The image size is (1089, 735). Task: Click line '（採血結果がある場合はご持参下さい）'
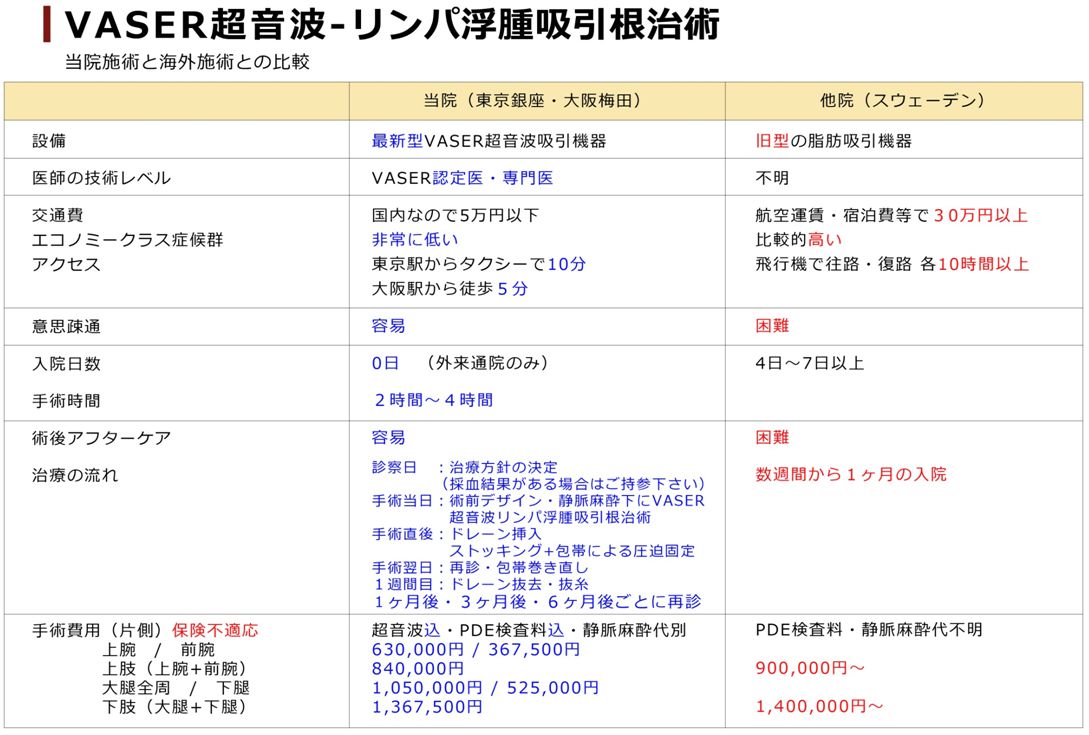click(x=573, y=484)
